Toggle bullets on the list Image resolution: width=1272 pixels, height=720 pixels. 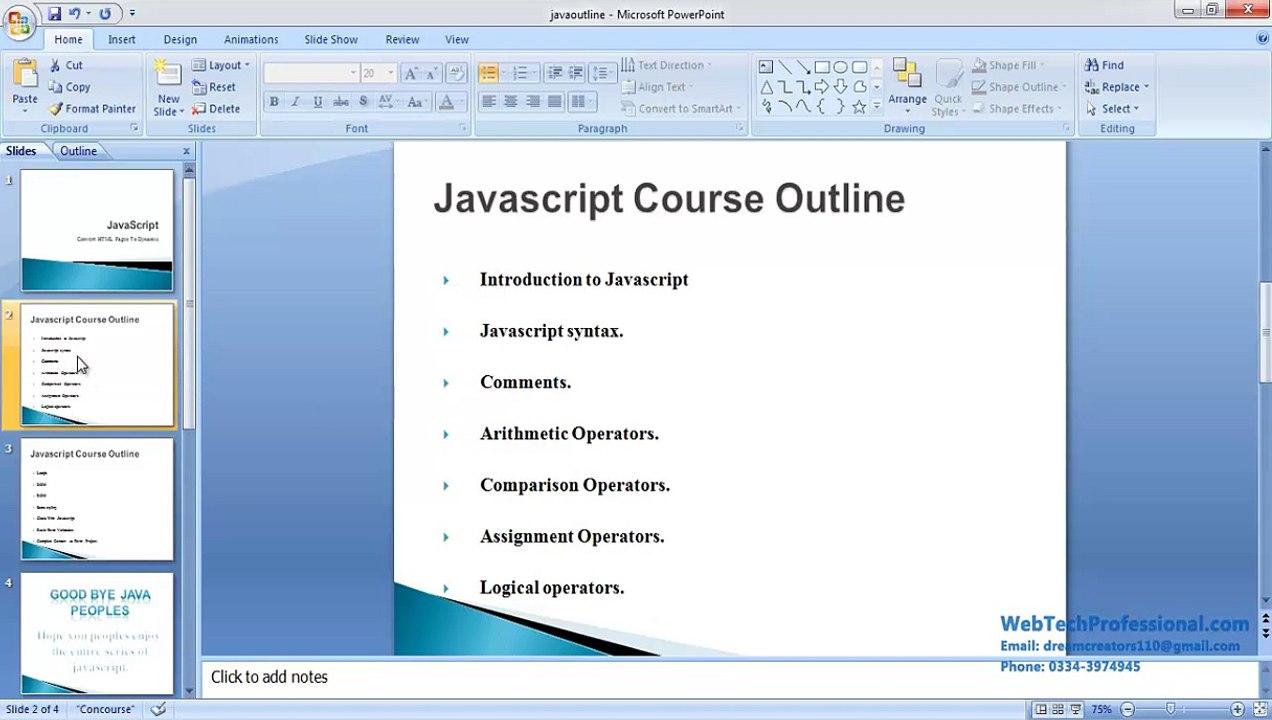[488, 73]
